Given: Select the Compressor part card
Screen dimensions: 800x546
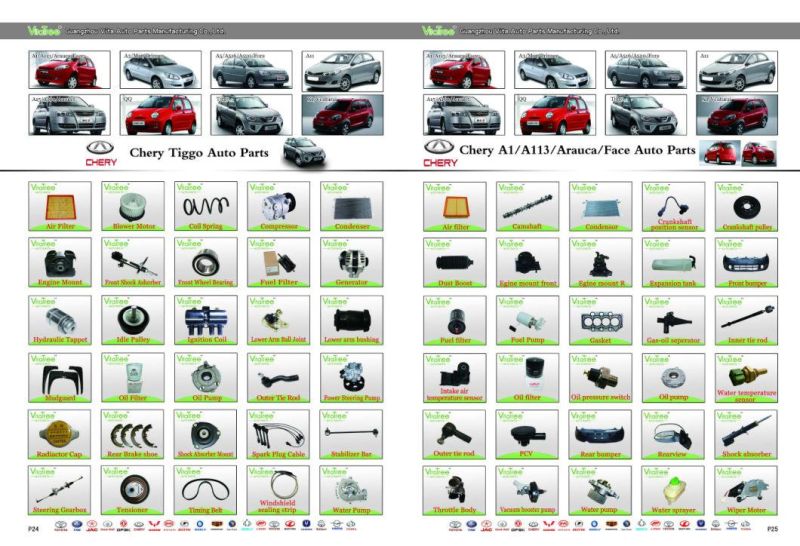Looking at the screenshot, I should (x=279, y=206).
